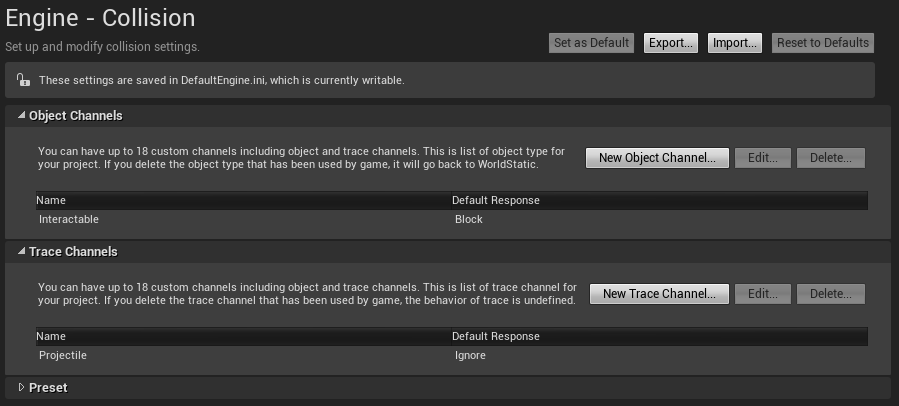899x406 pixels.
Task: Reset collision settings with Reset to Defaults
Action: [x=824, y=43]
